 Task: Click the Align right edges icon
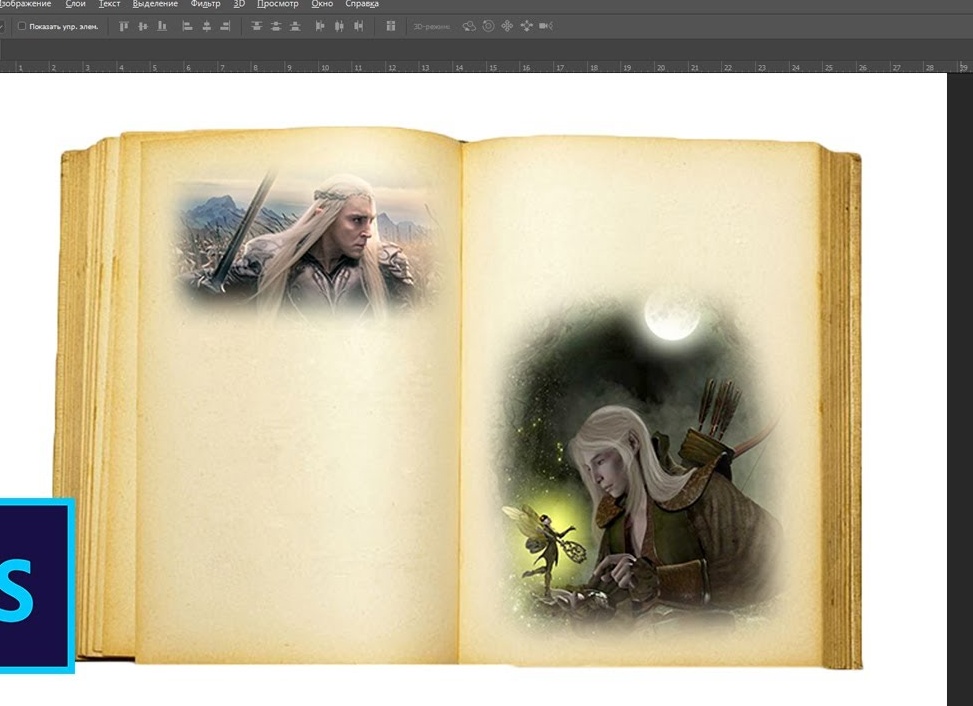click(225, 26)
